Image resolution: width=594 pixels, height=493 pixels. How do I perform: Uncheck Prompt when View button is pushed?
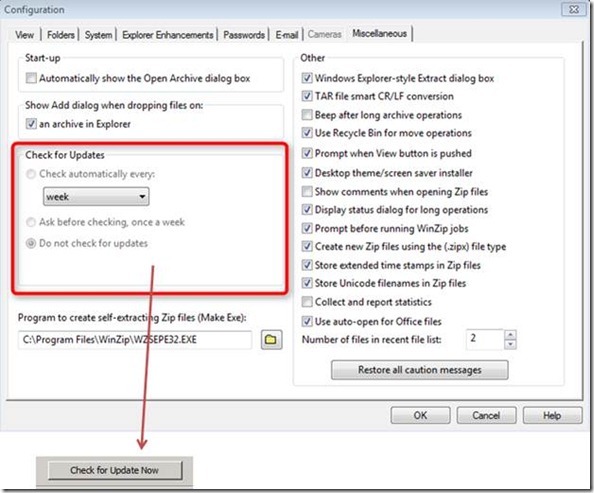click(x=307, y=153)
